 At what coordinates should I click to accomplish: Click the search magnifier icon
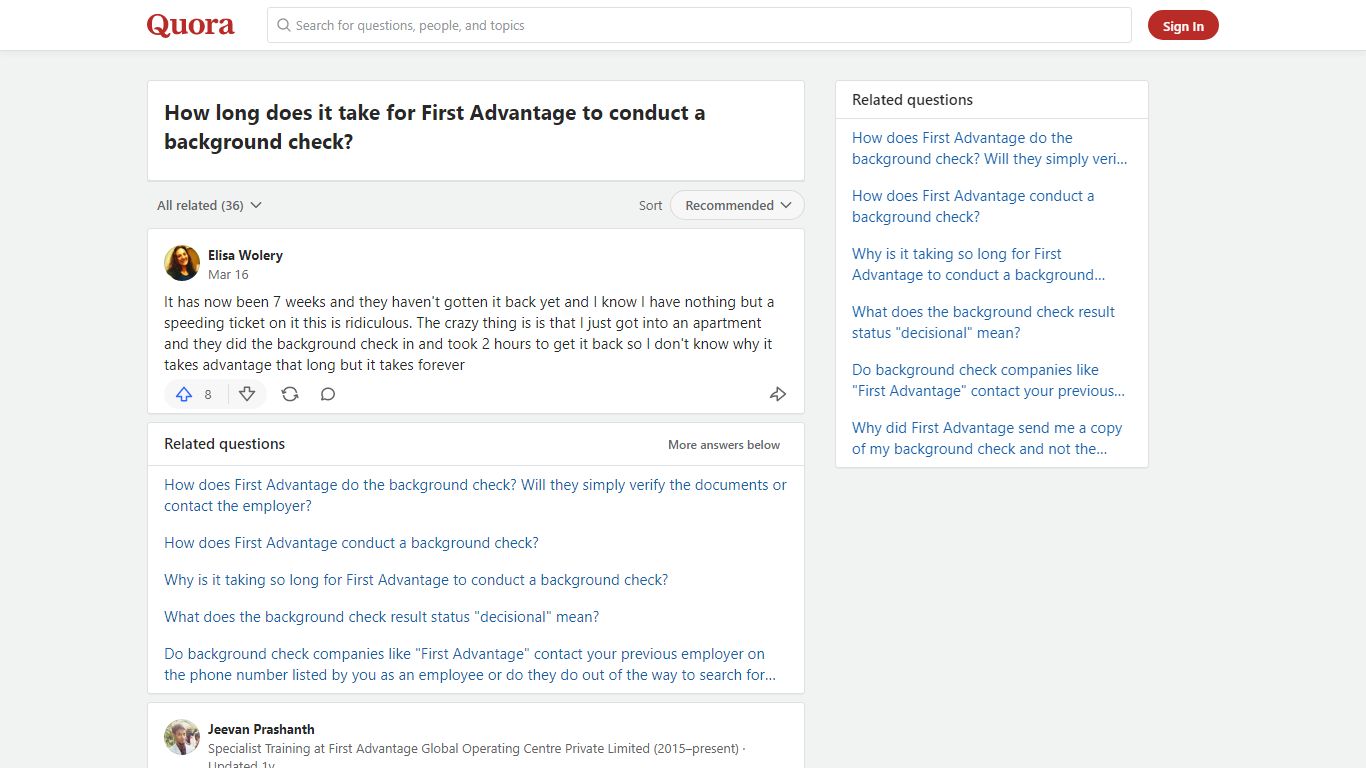[x=284, y=25]
